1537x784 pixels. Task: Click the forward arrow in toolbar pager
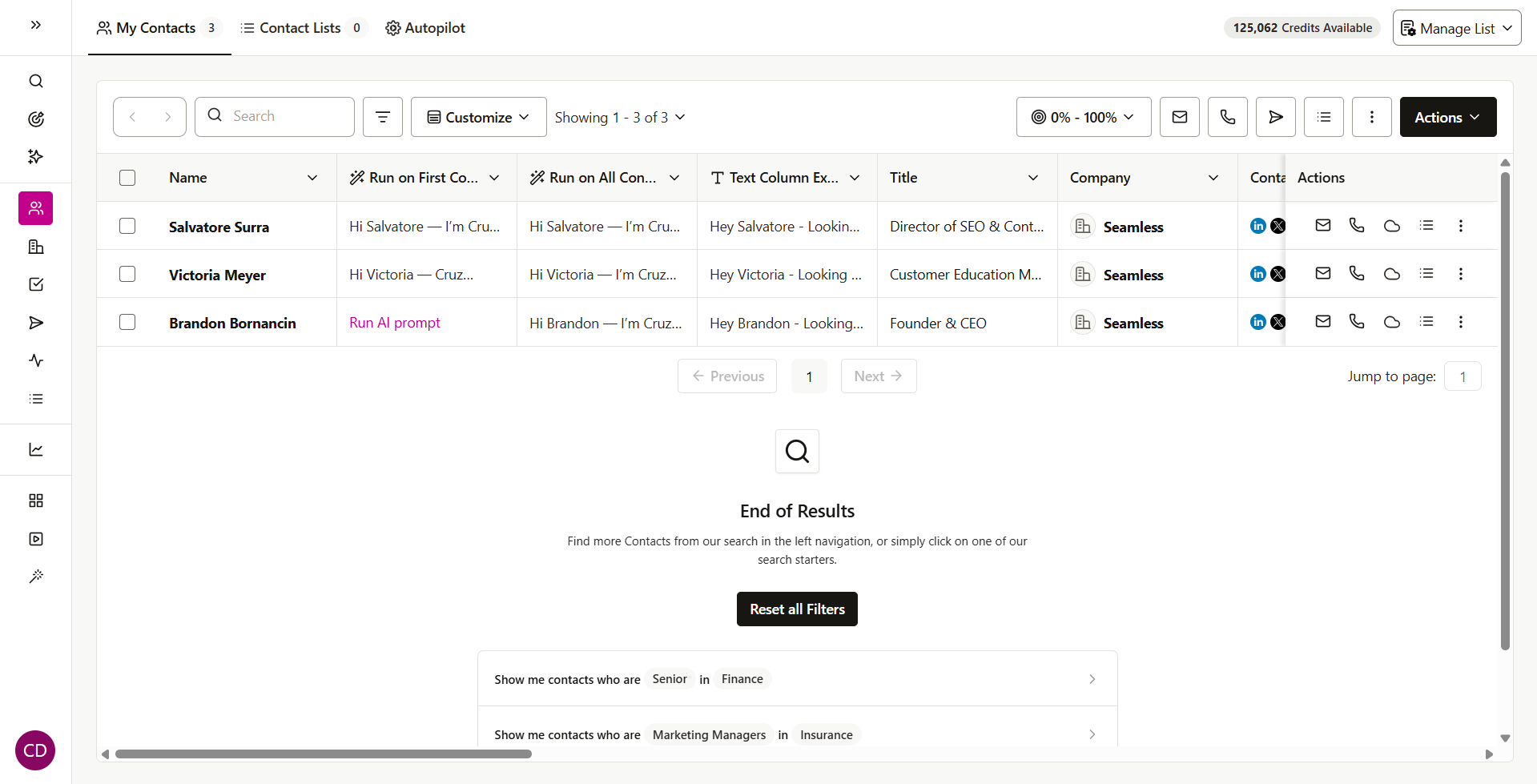tap(167, 117)
